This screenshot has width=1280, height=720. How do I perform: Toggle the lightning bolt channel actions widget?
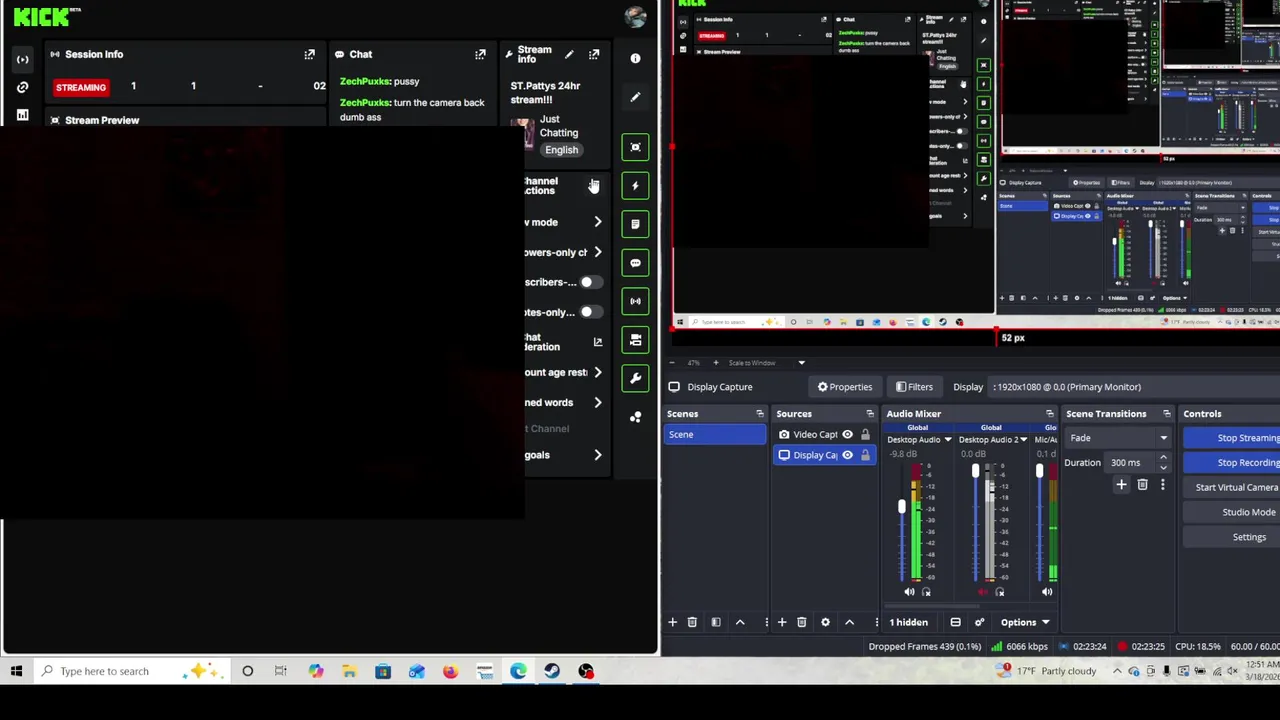click(x=635, y=185)
